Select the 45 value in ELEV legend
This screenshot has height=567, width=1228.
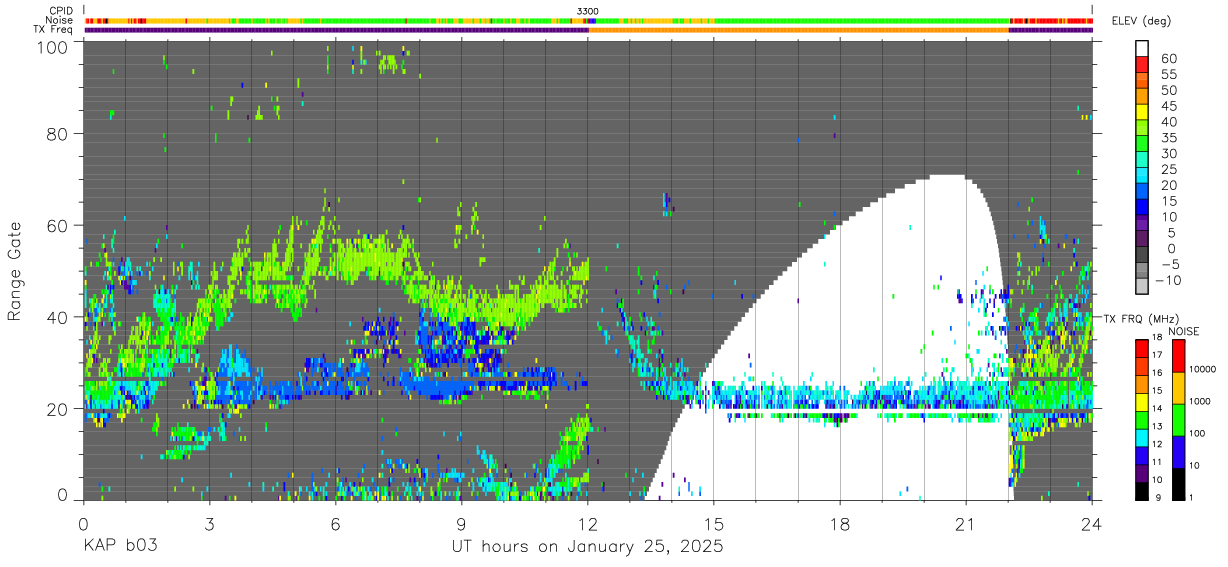click(x=1168, y=106)
